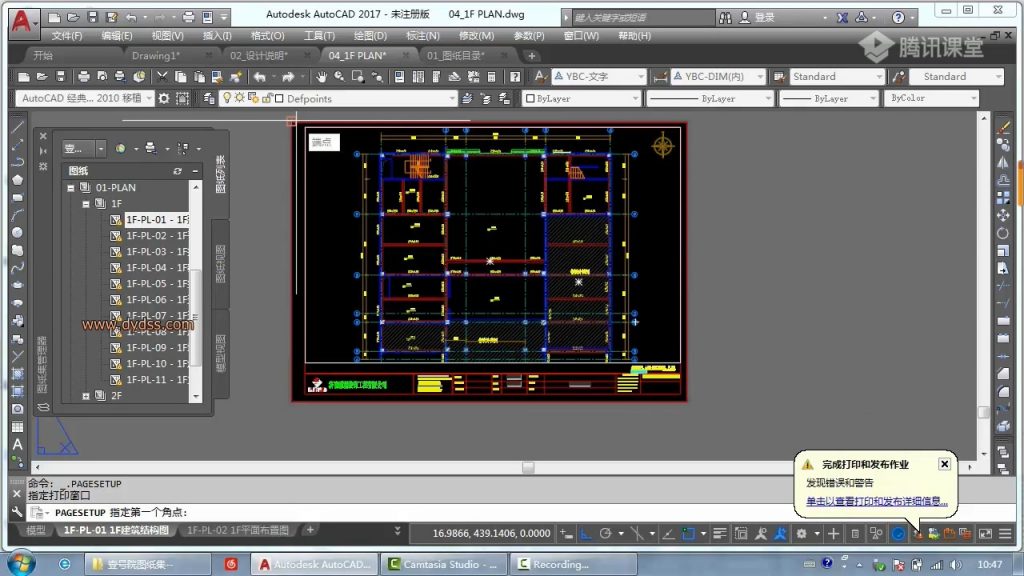The height and width of the screenshot is (576, 1024).
Task: Open the ByColor plot style dropdown
Action: point(932,99)
